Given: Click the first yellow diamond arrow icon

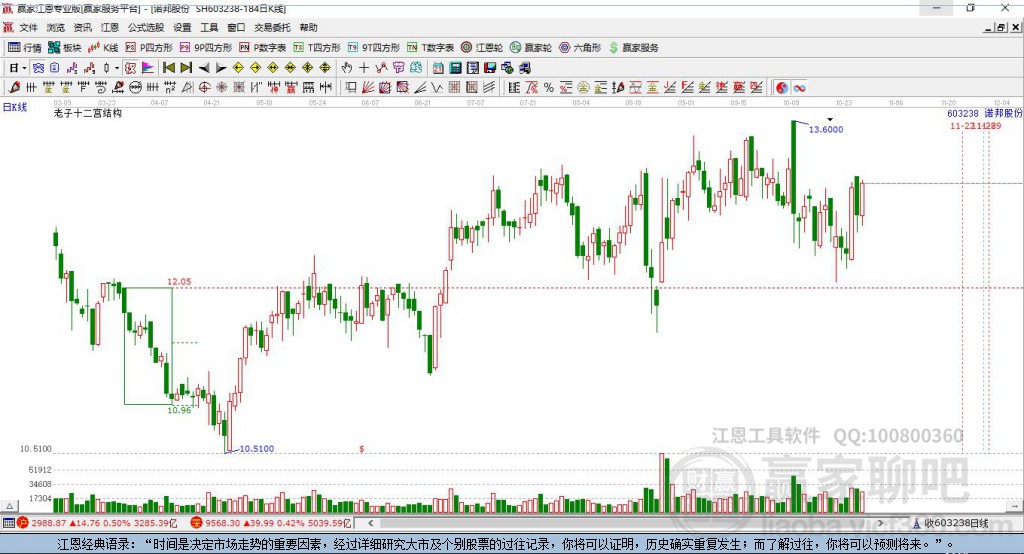Looking at the screenshot, I should click(238, 68).
